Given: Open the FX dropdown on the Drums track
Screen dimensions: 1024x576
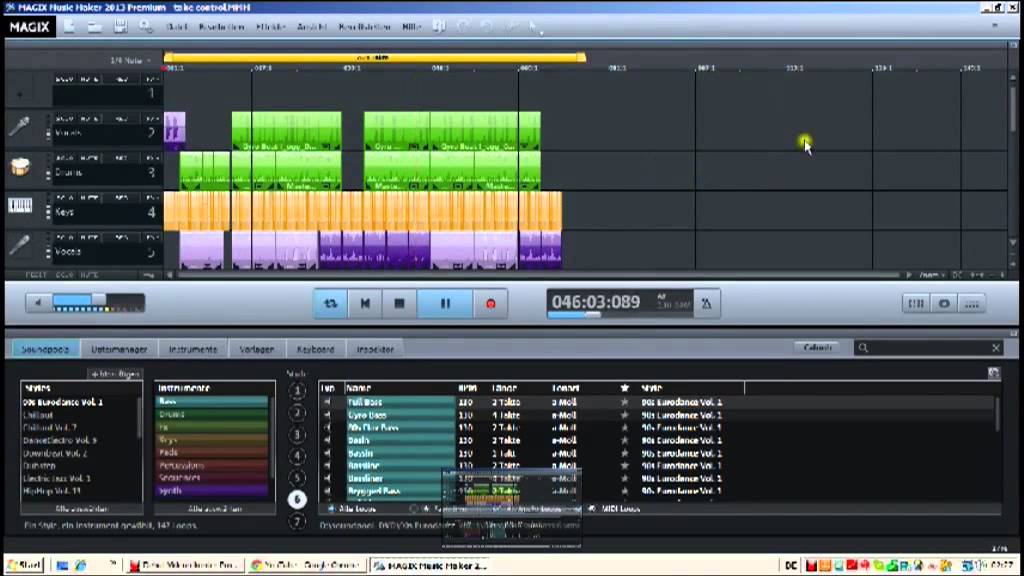Looking at the screenshot, I should tap(152, 158).
